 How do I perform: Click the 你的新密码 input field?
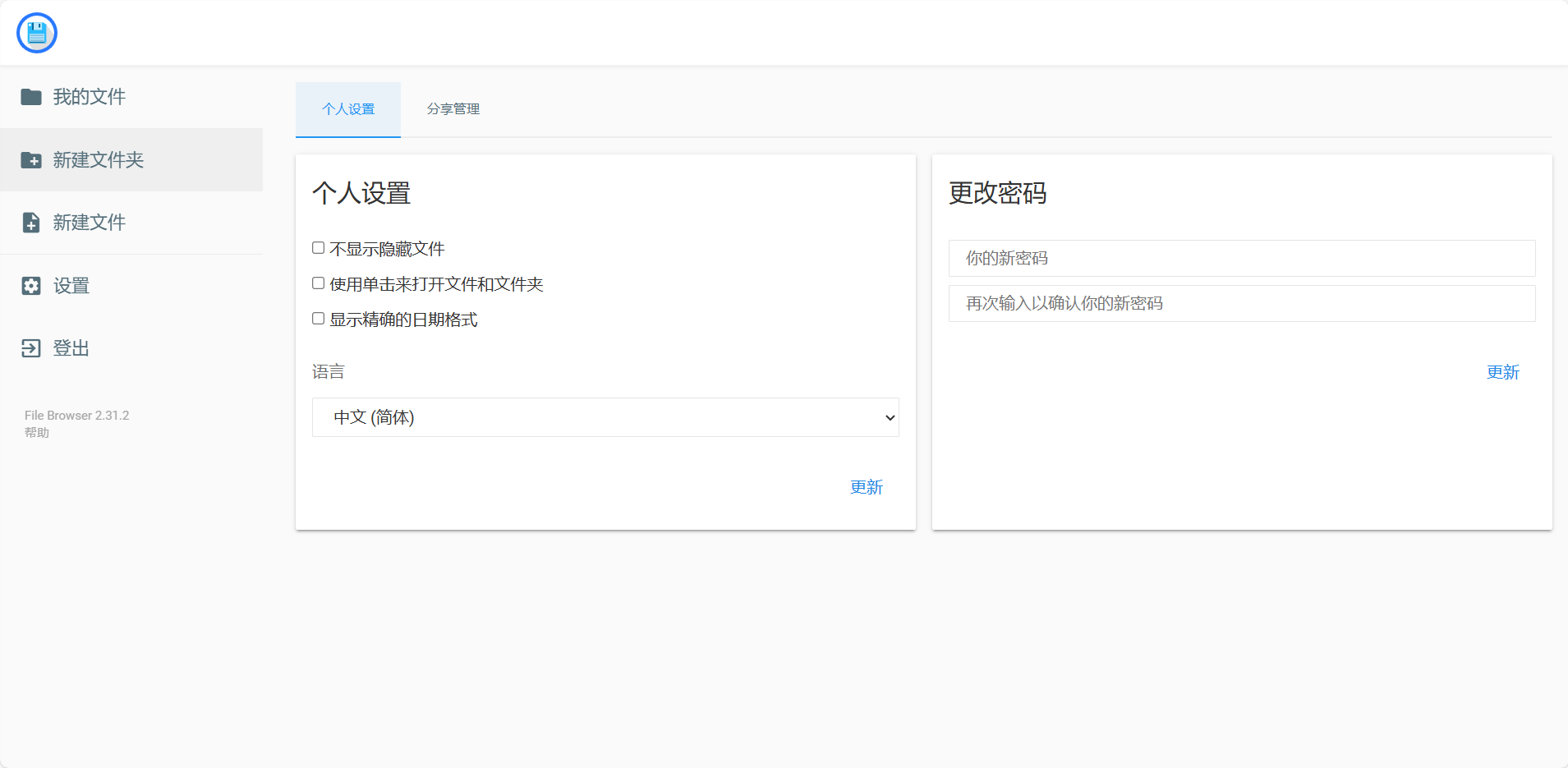point(1240,258)
